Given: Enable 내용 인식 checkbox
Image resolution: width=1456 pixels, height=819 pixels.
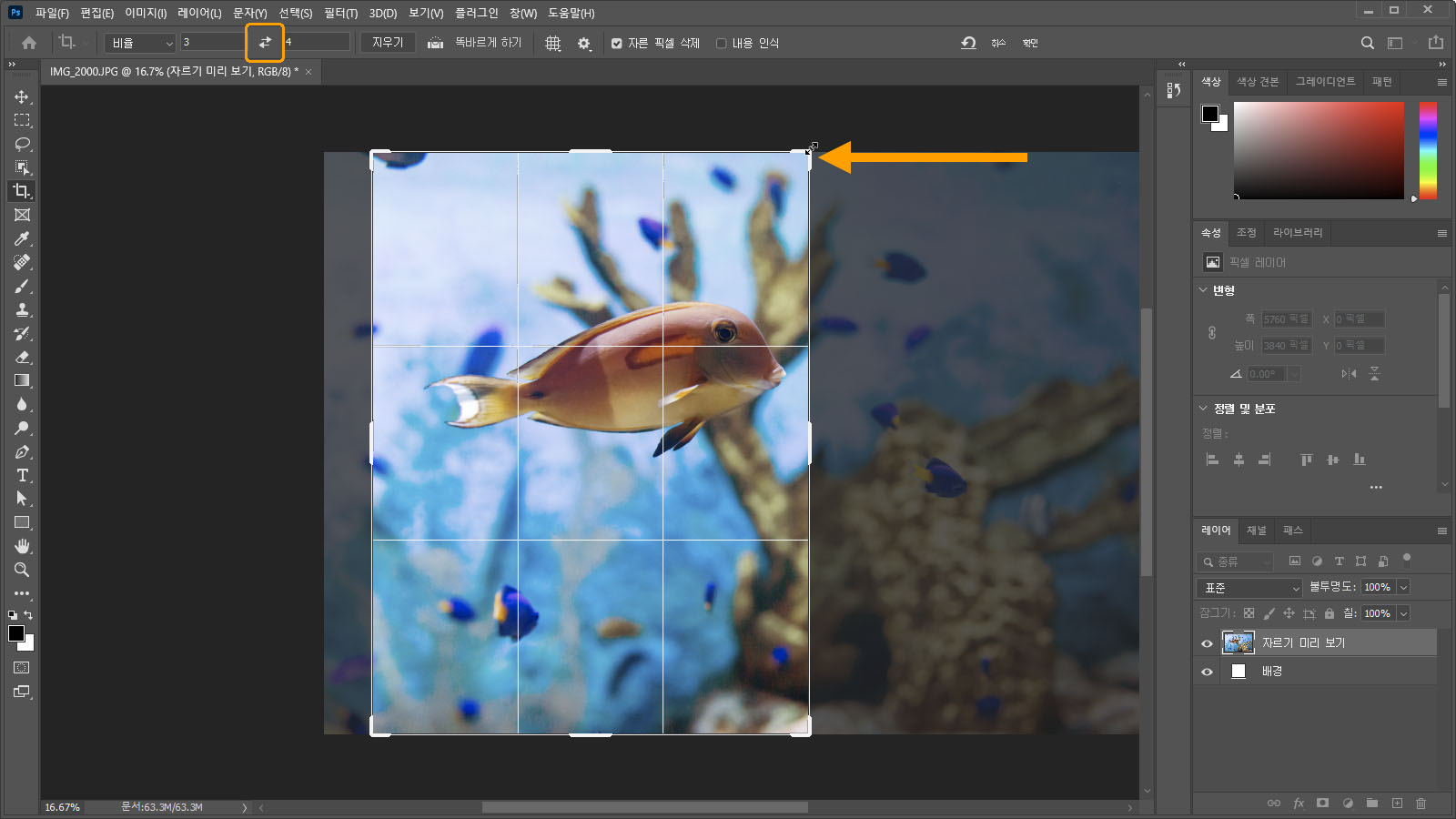Looking at the screenshot, I should click(721, 43).
